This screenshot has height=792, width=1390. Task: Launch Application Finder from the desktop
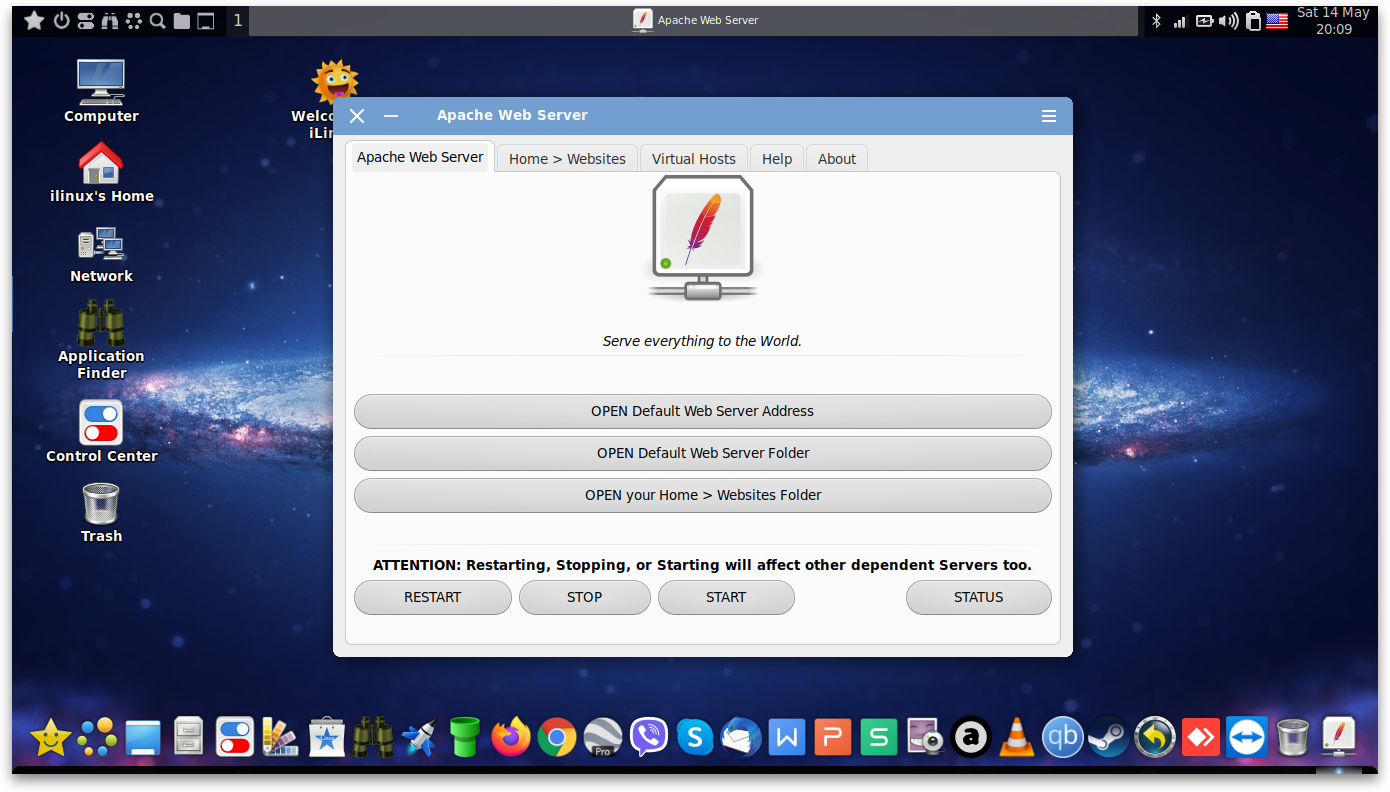(x=101, y=340)
